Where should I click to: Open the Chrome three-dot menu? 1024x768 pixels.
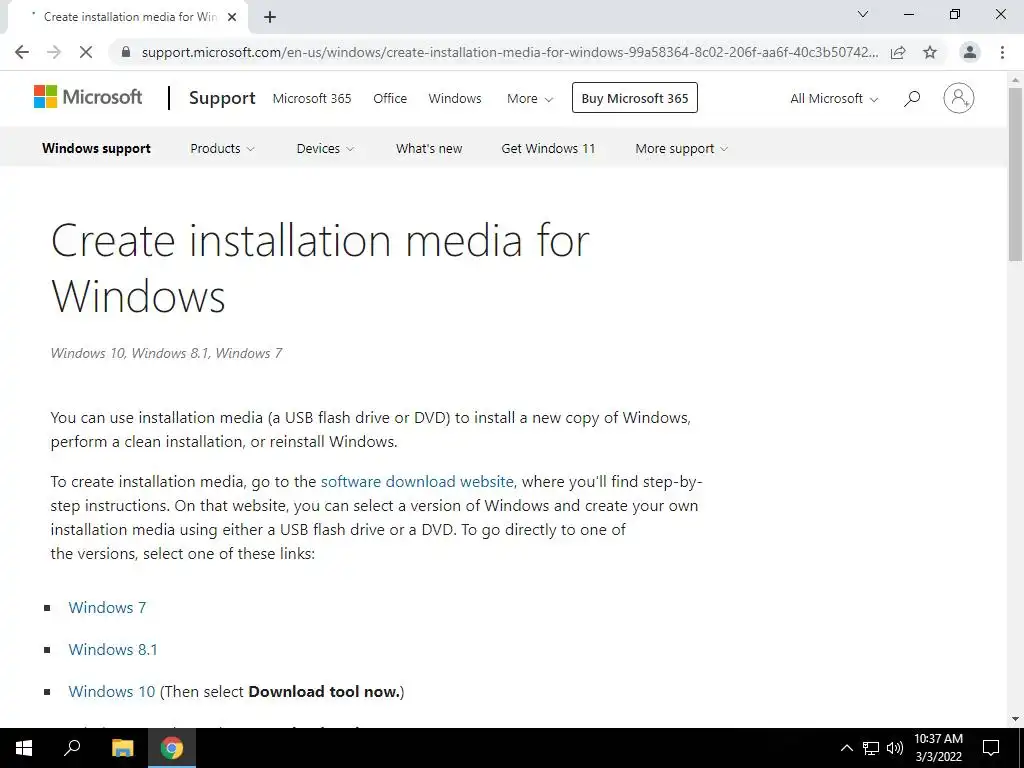[1002, 52]
